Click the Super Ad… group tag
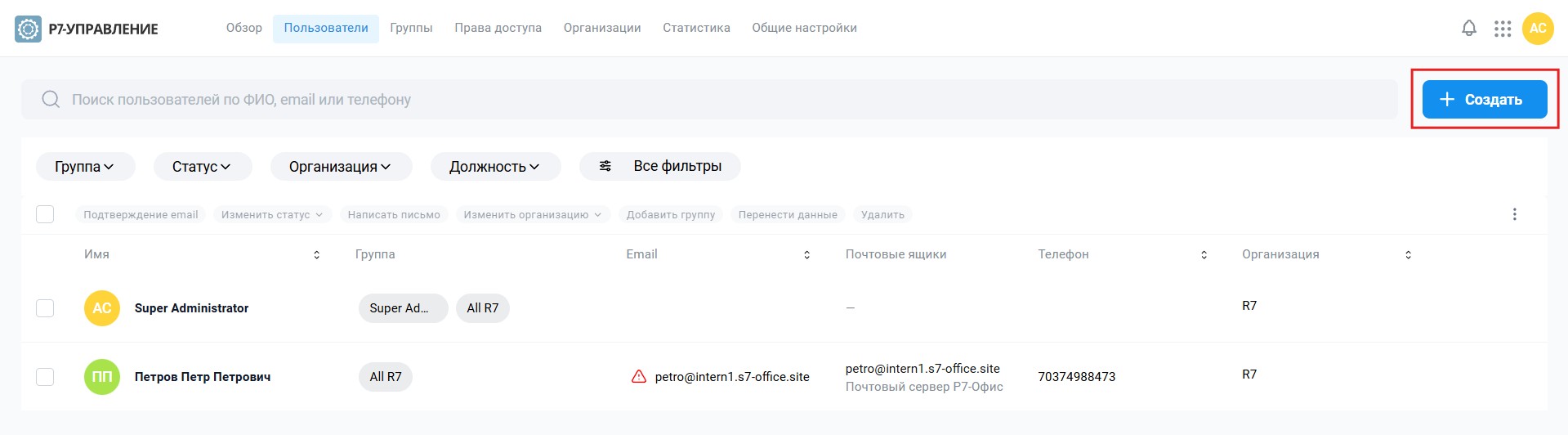This screenshot has height=435, width=1568. pos(403,308)
